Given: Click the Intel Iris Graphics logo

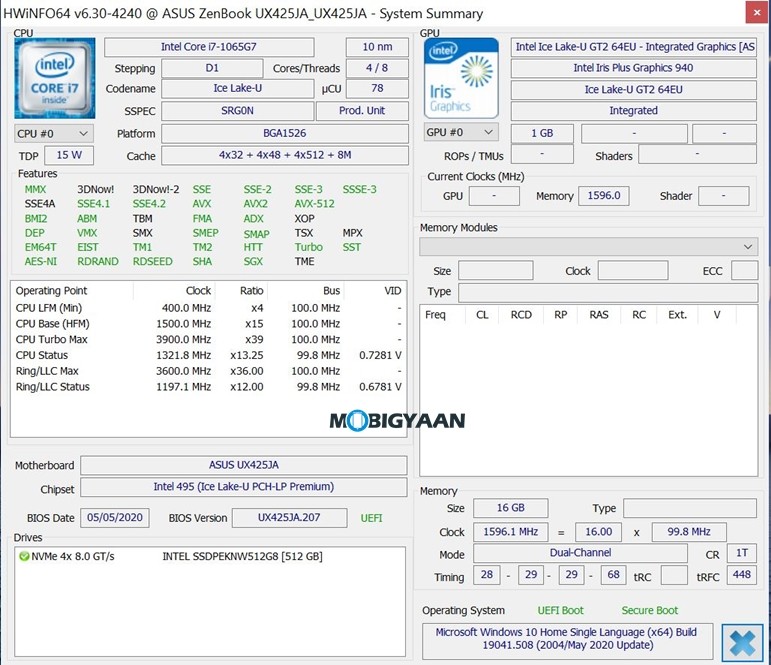Looking at the screenshot, I should pyautogui.click(x=461, y=78).
